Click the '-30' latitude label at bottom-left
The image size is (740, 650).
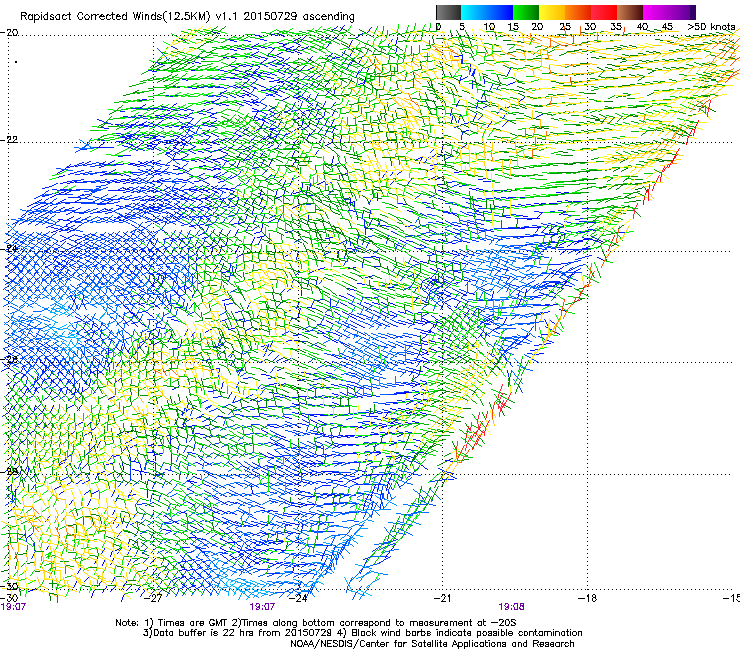pos(10,586)
